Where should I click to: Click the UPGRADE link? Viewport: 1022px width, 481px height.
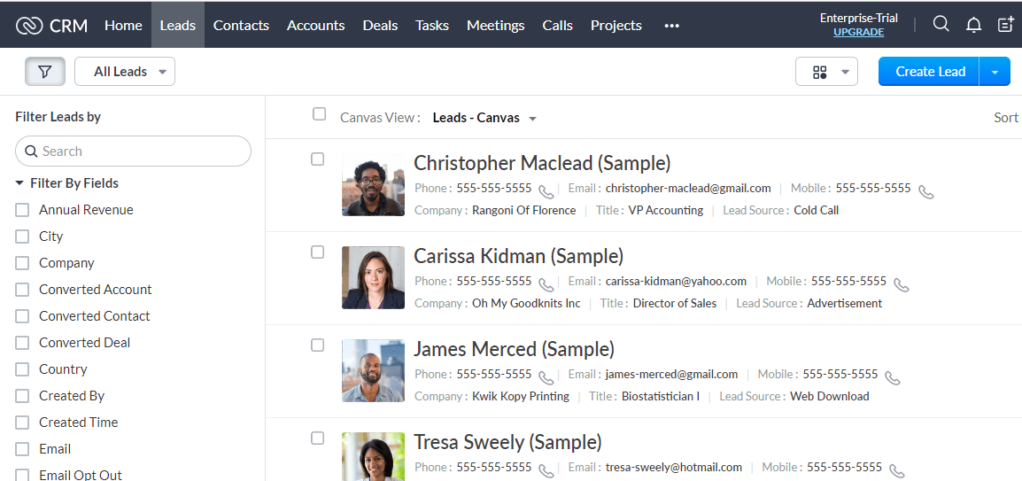pos(858,33)
